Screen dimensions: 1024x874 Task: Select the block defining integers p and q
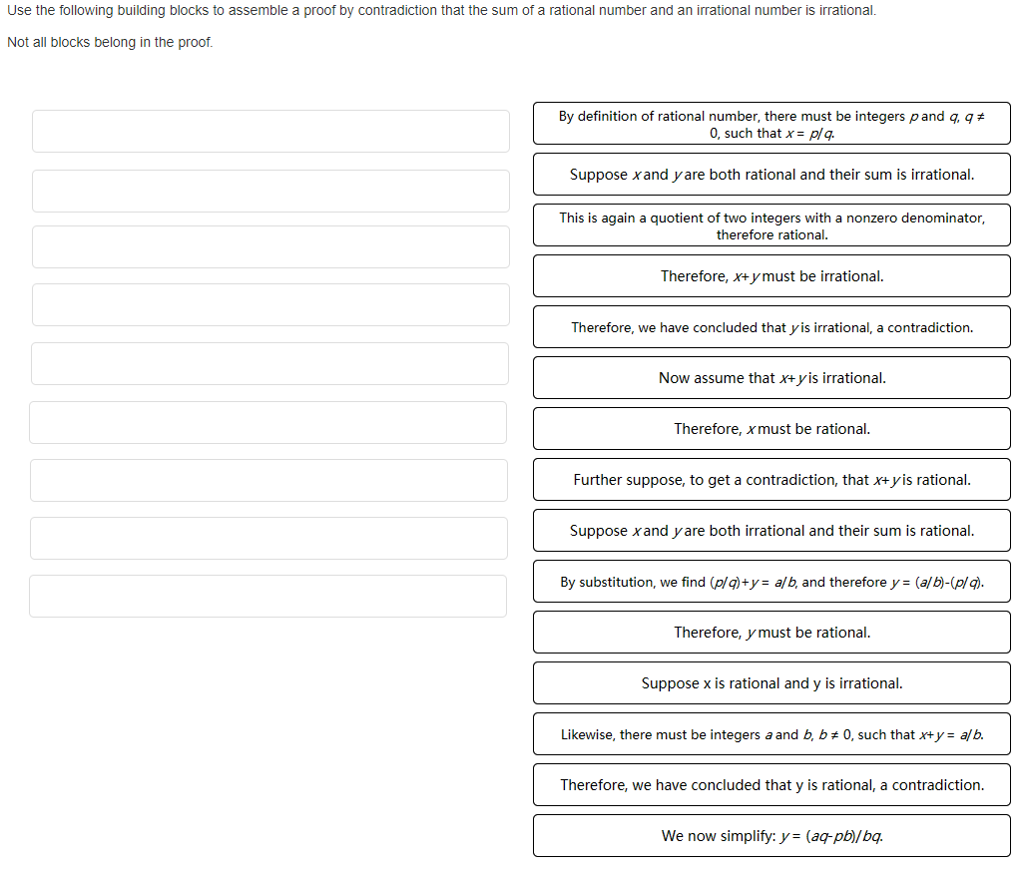pyautogui.click(x=771, y=124)
